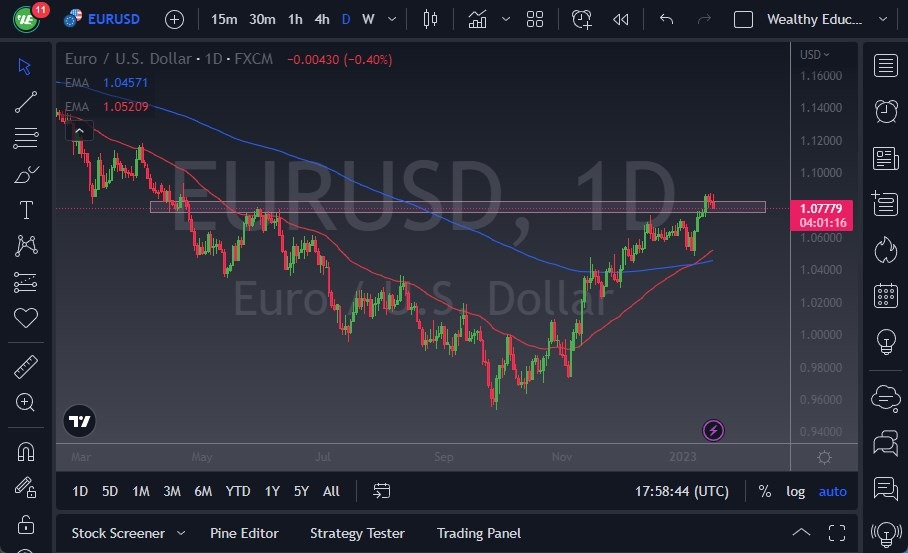Select the arrow cursor tool
Viewport: 908px width, 553px height.
(24, 66)
